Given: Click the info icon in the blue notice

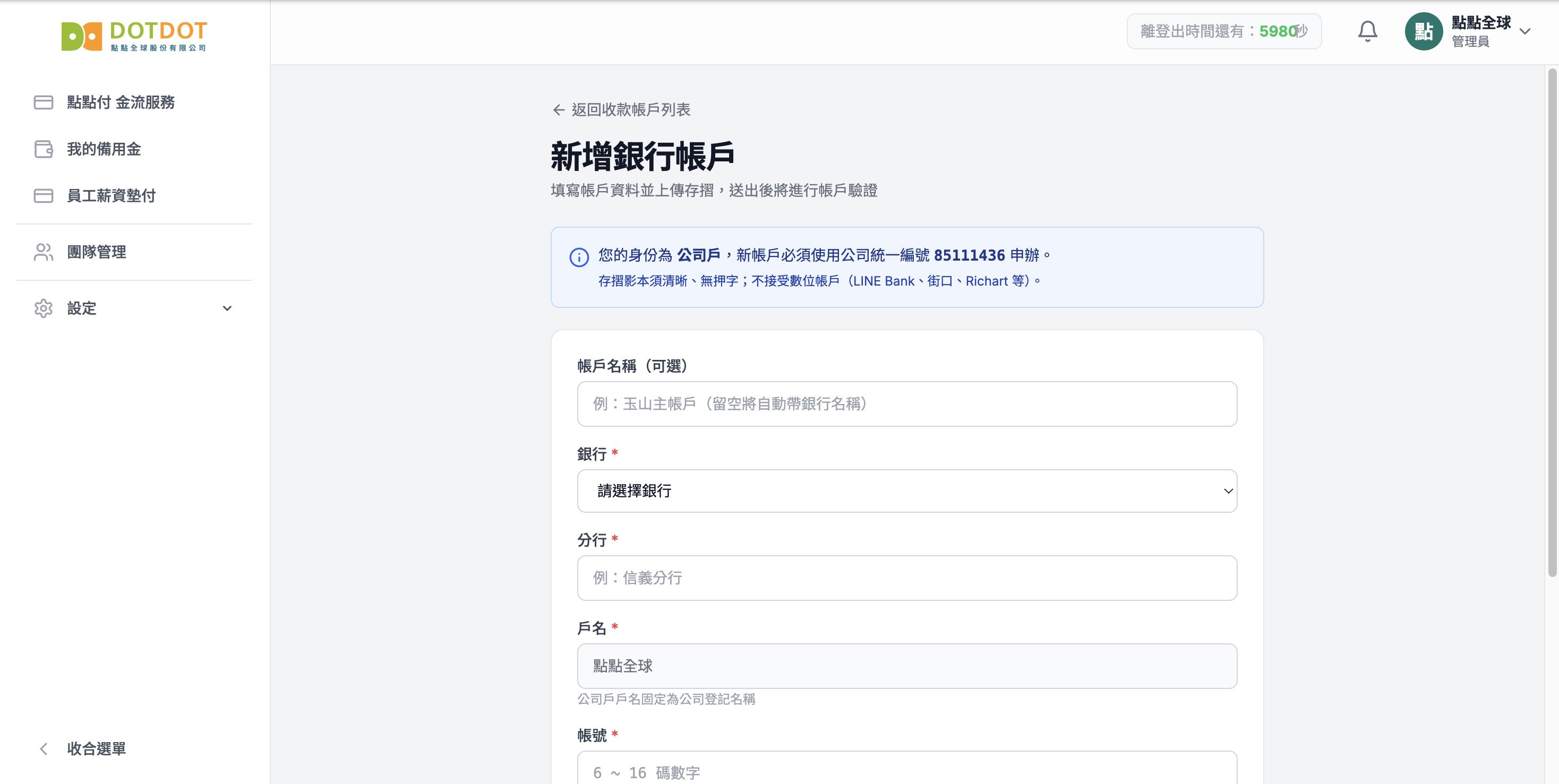Looking at the screenshot, I should [579, 257].
